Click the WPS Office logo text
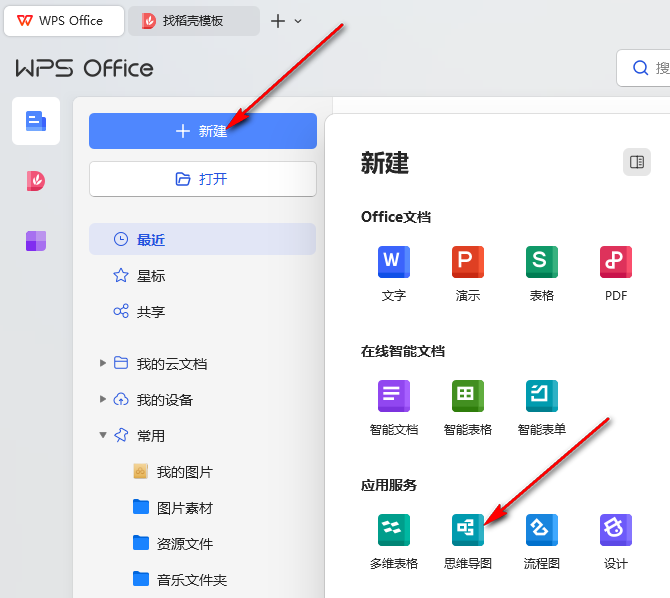670x598 pixels. (85, 68)
